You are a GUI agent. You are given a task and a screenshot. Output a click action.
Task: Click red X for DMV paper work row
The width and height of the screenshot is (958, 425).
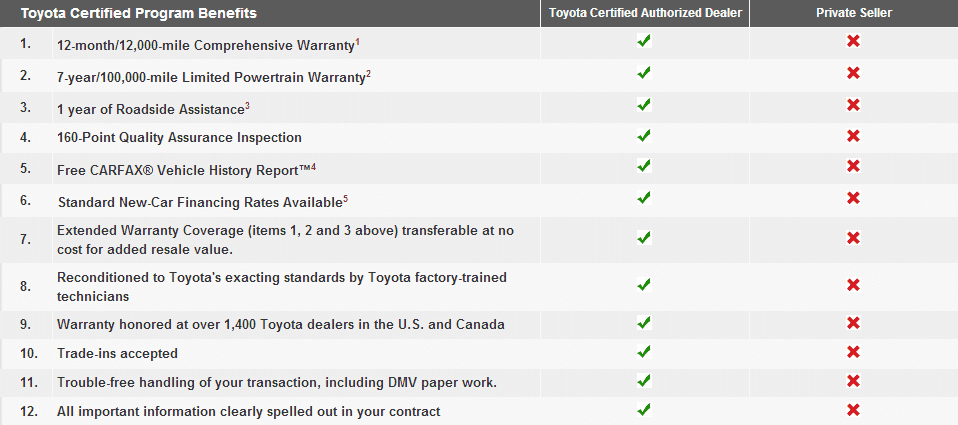[x=854, y=380]
